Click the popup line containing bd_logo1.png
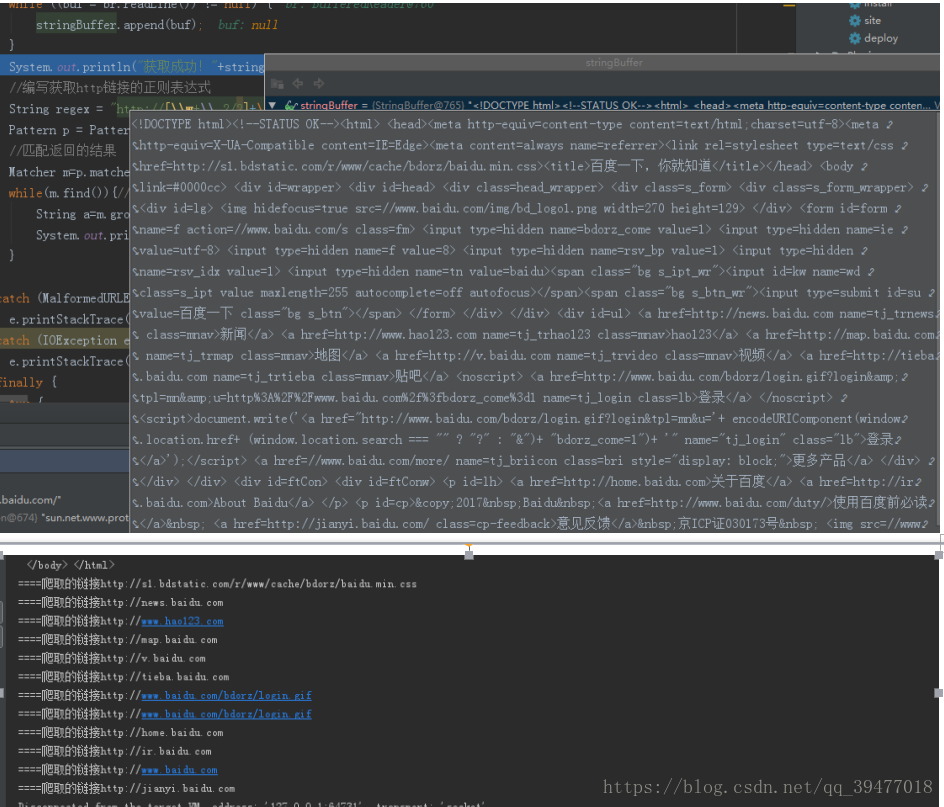The image size is (944, 807). tap(517, 208)
